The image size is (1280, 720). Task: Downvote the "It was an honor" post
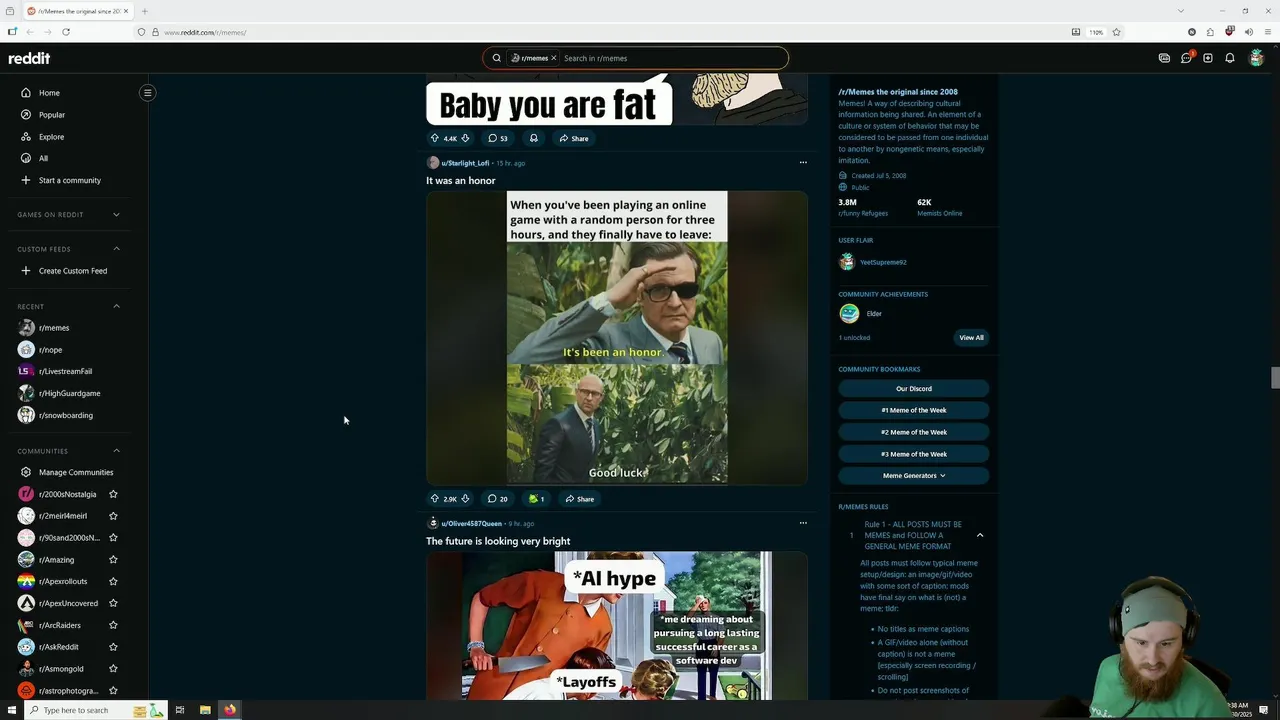[465, 499]
